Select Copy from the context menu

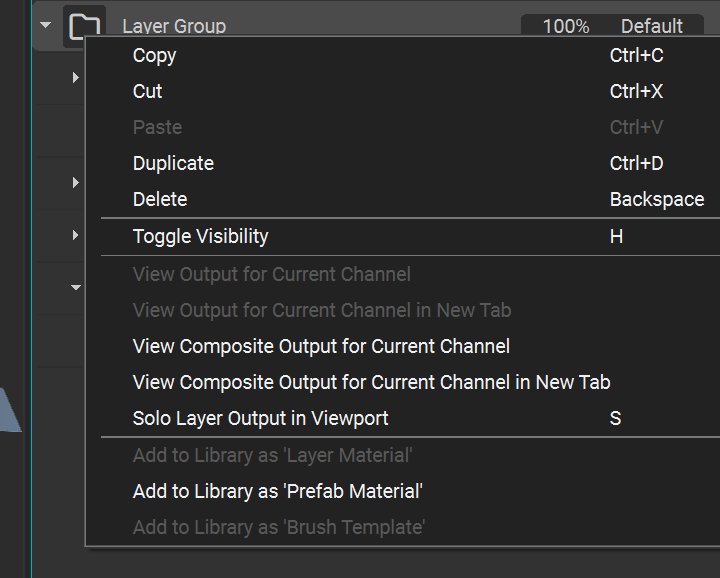coord(154,56)
